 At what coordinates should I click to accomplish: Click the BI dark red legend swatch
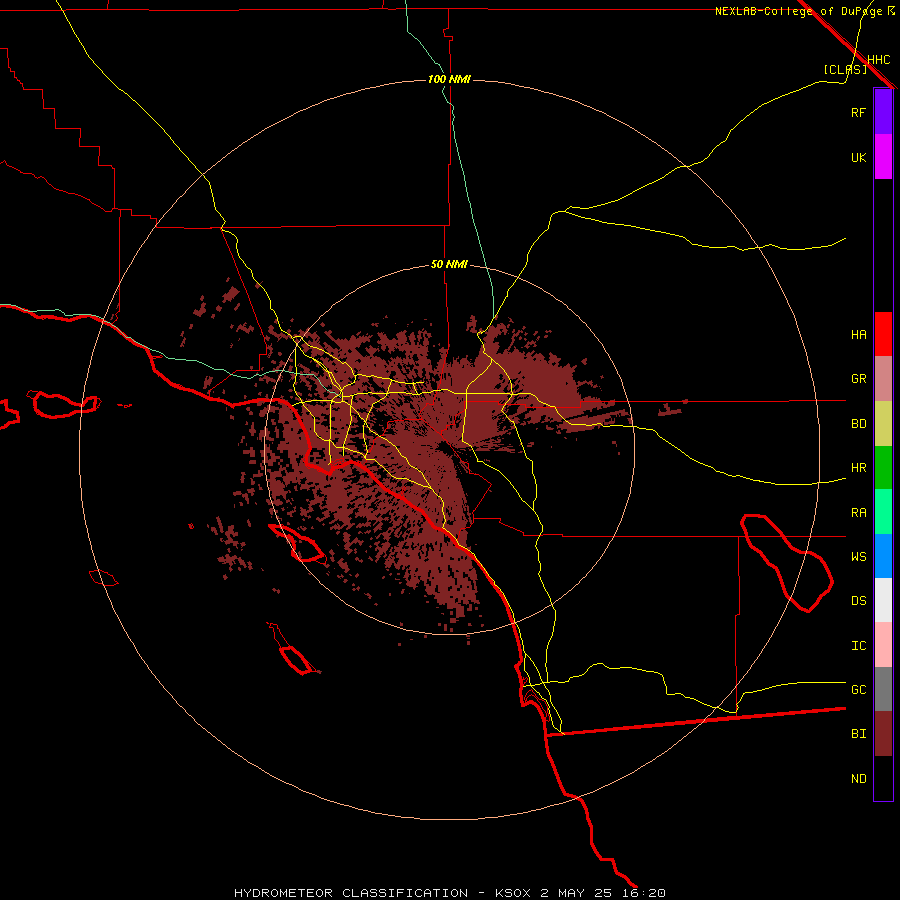883,734
